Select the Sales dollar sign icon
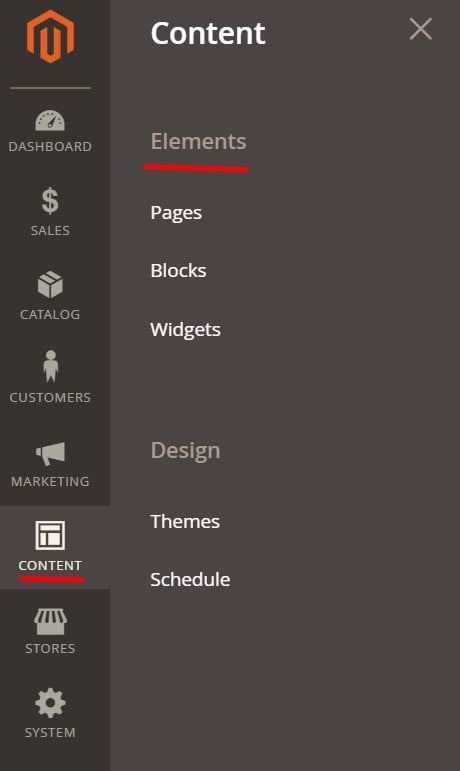This screenshot has width=460, height=771. tap(50, 201)
